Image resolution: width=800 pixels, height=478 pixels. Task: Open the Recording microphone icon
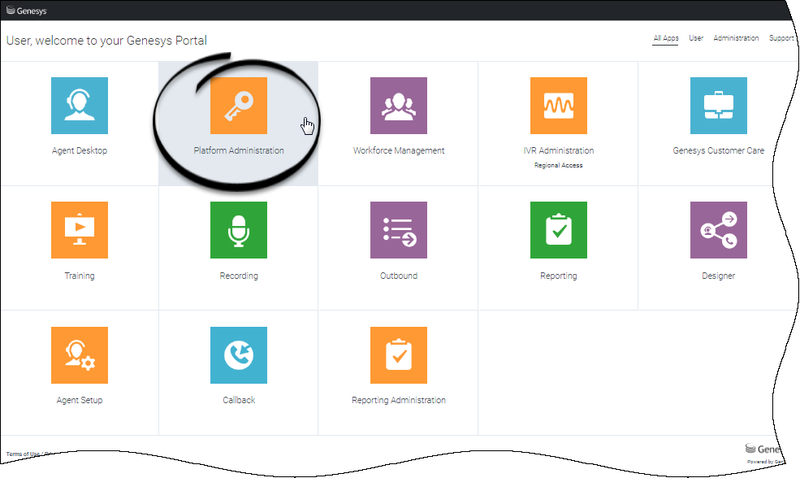click(238, 230)
